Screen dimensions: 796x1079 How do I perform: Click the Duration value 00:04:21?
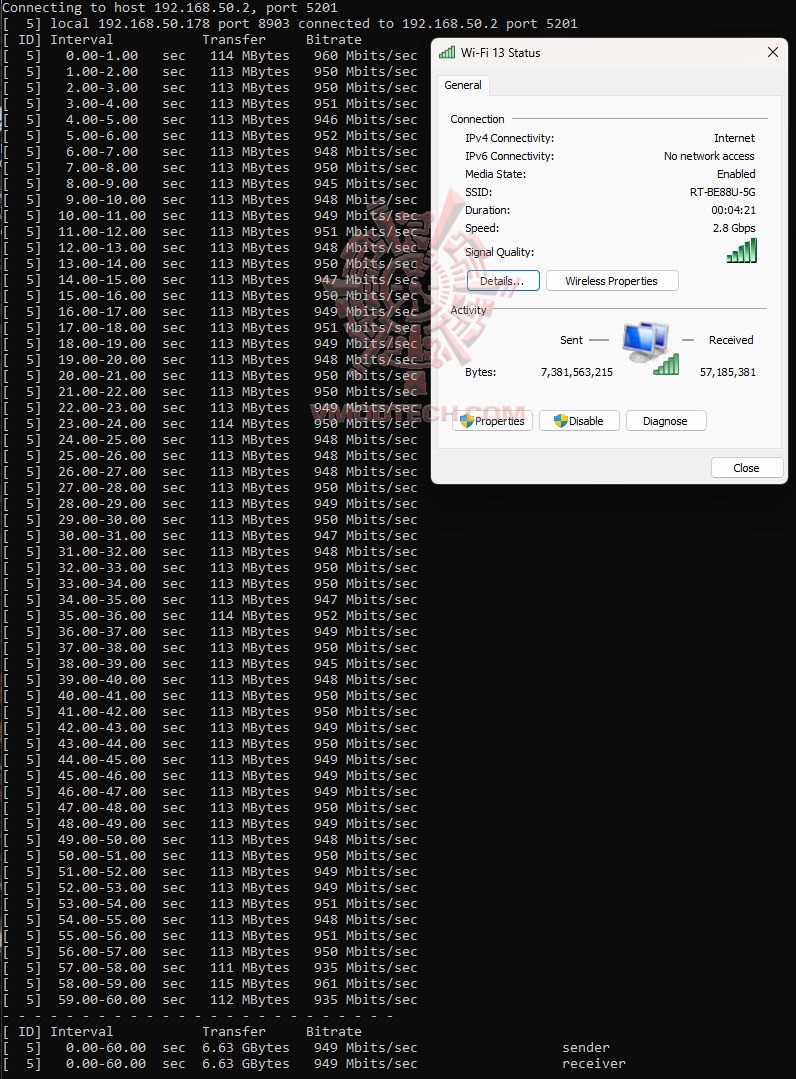pos(733,210)
